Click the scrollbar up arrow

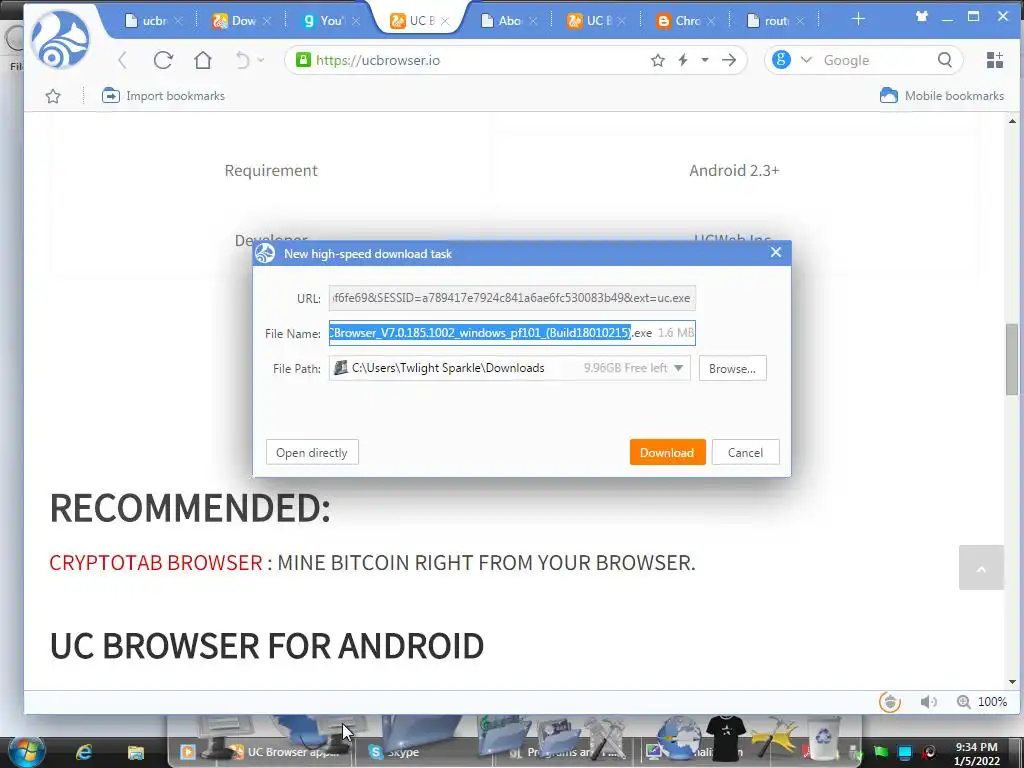tap(1012, 121)
